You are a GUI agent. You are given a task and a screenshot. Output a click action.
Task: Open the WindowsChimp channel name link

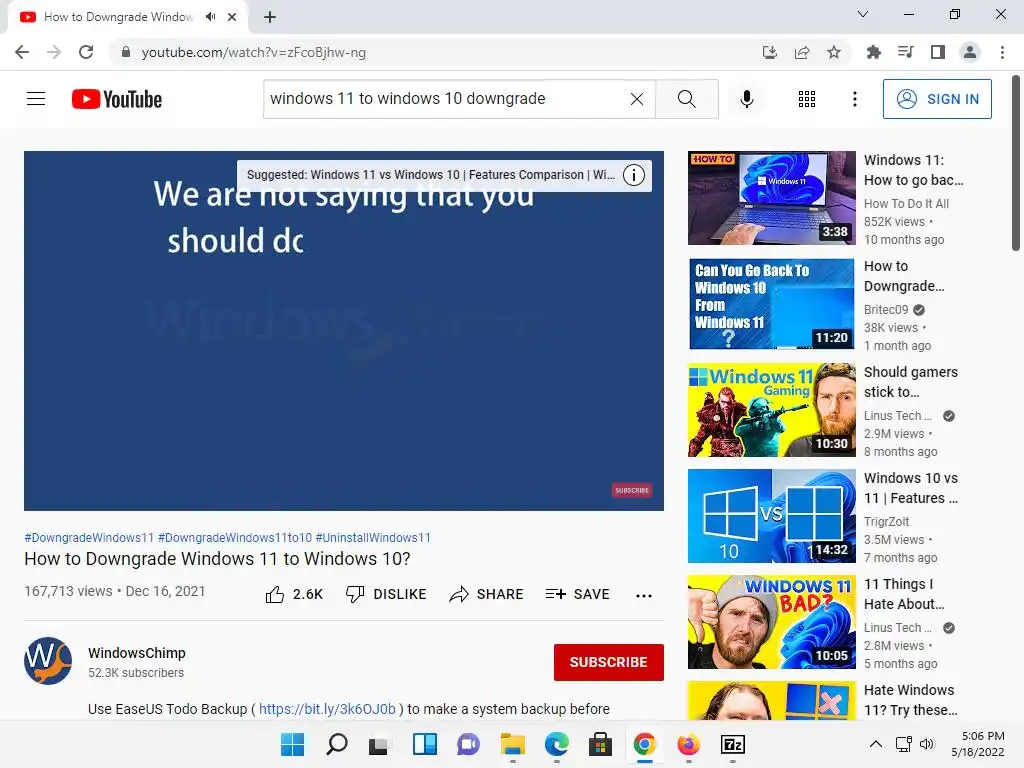click(136, 653)
